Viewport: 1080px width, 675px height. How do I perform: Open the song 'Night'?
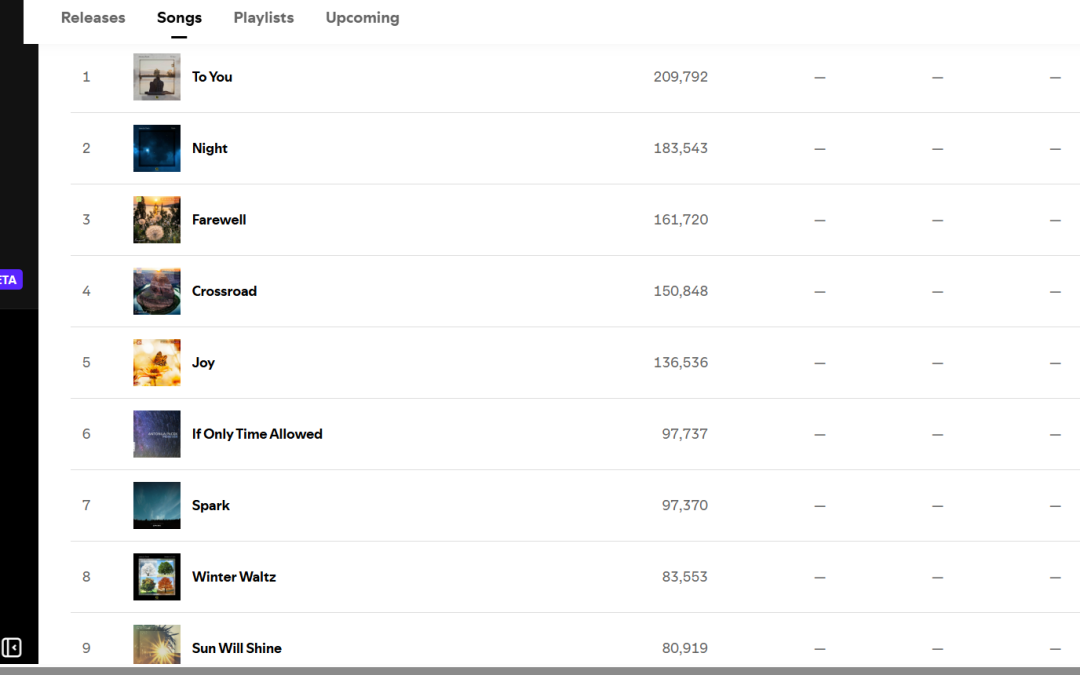209,147
